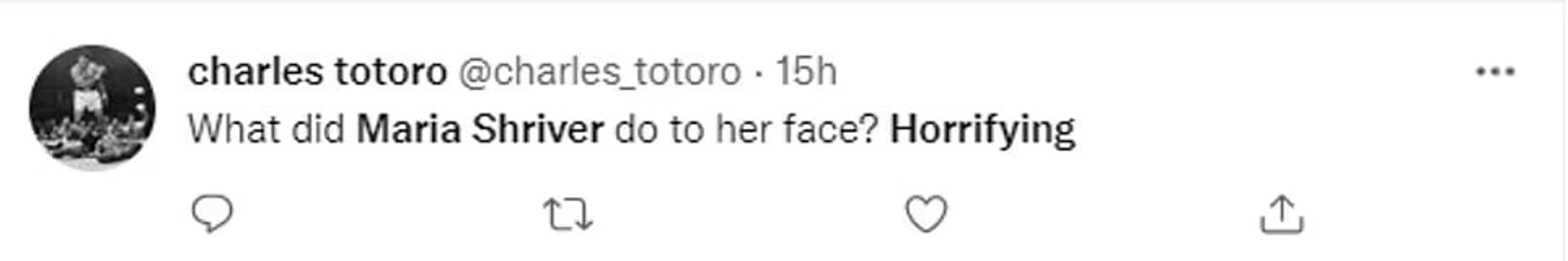Click the phrase "do to her face?"

click(746, 129)
